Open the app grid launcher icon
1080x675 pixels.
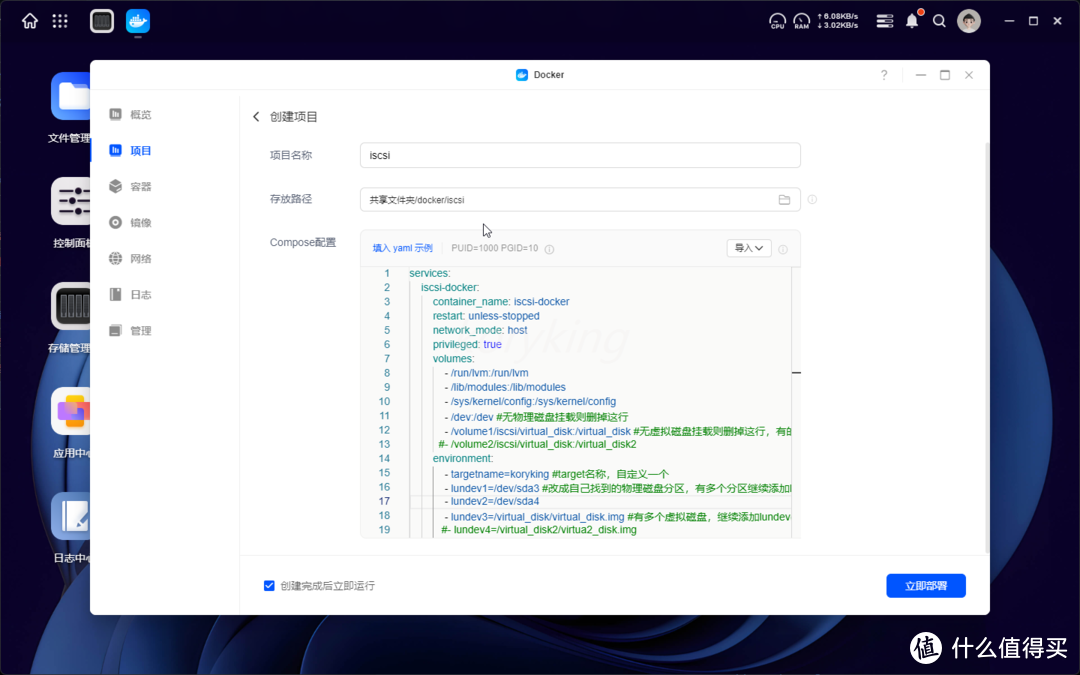pyautogui.click(x=60, y=21)
